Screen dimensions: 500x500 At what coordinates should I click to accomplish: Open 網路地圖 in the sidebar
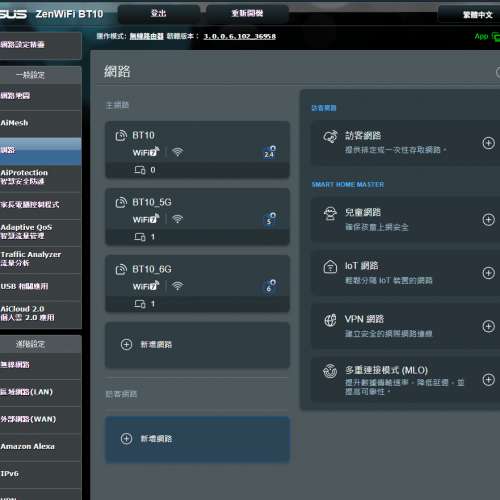[40, 96]
